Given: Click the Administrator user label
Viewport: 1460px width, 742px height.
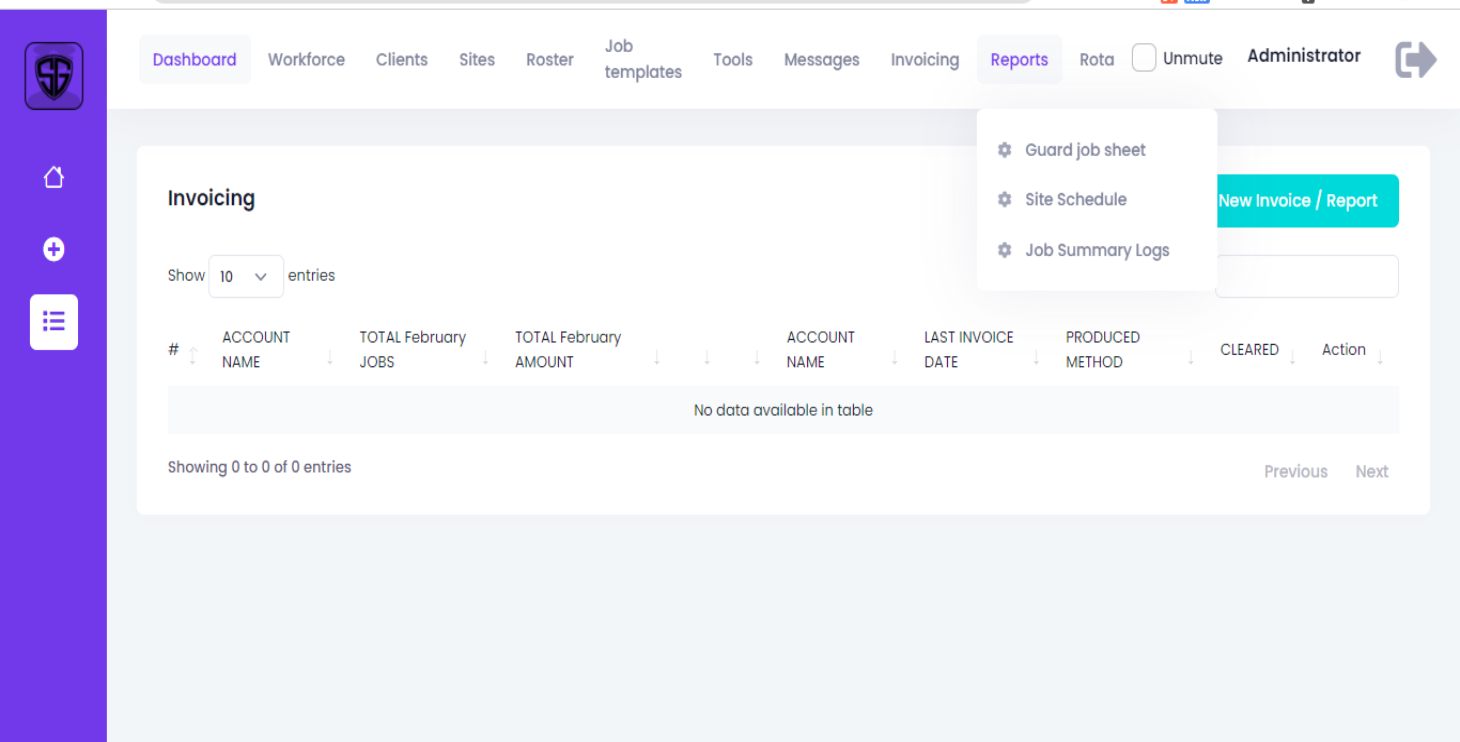Looking at the screenshot, I should click(x=1304, y=56).
